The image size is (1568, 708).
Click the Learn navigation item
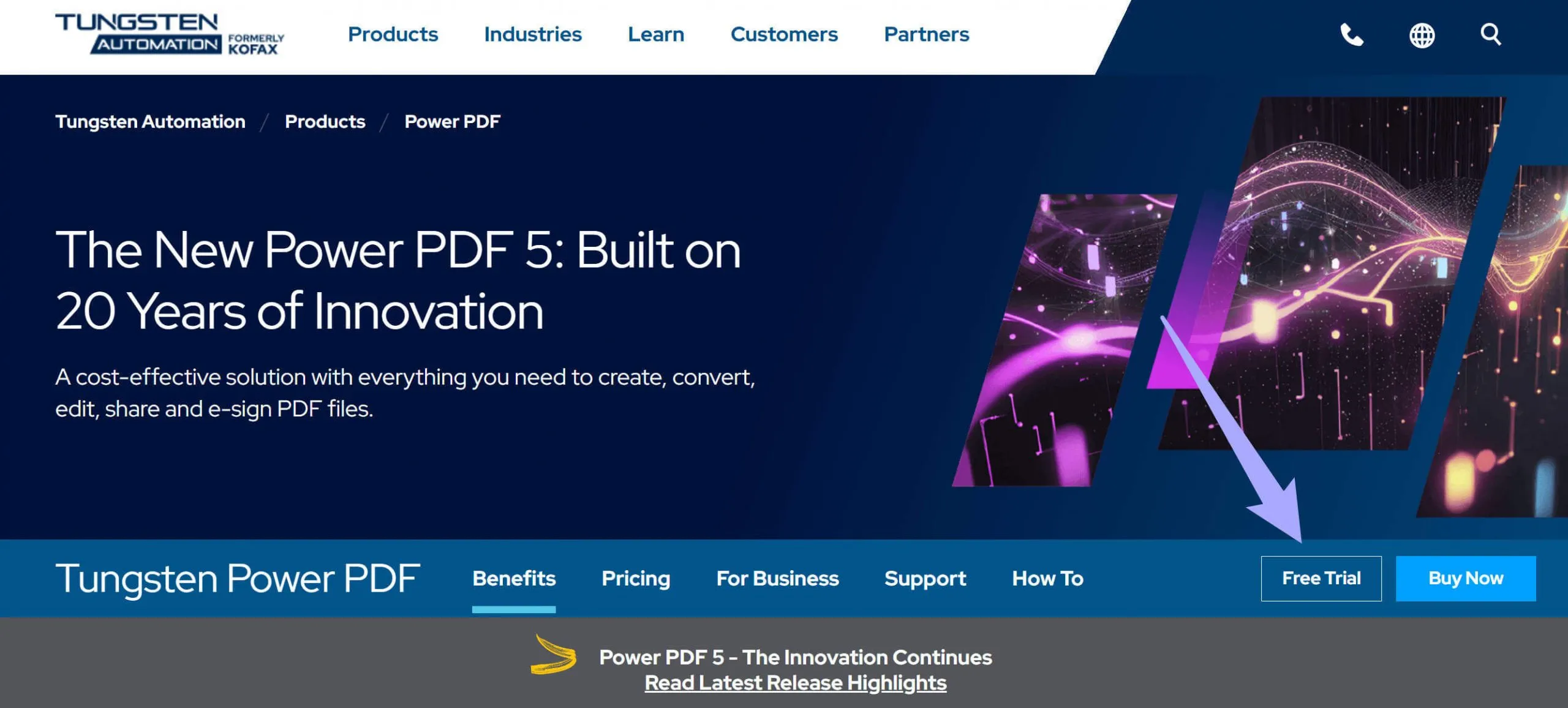pyautogui.click(x=656, y=34)
